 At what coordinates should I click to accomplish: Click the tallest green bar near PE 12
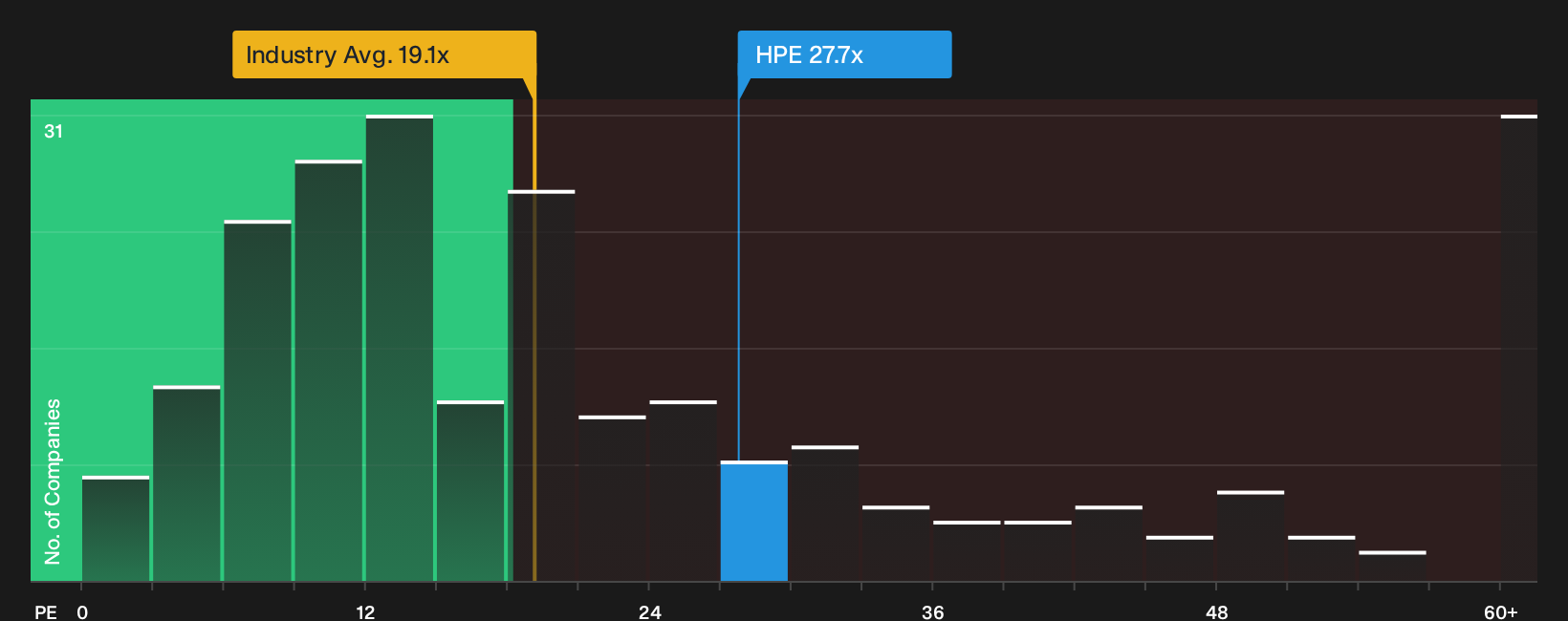click(400, 349)
